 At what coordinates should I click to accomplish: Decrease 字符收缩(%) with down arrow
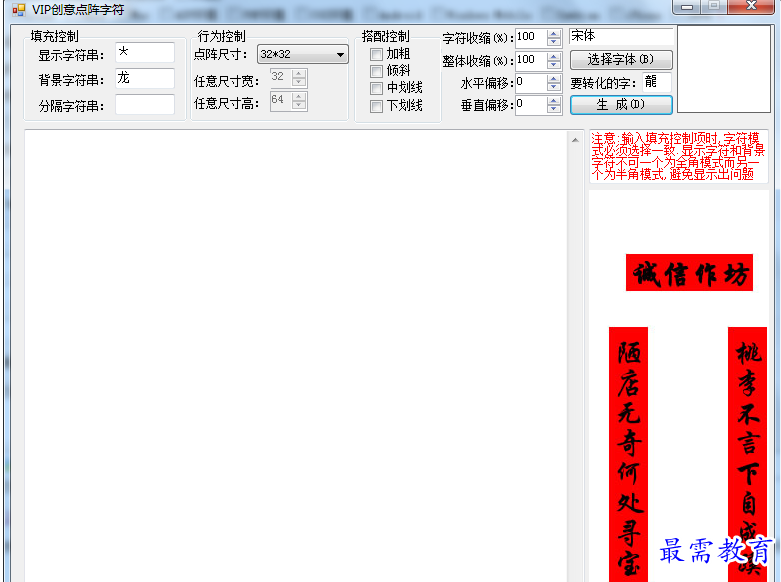(x=554, y=42)
